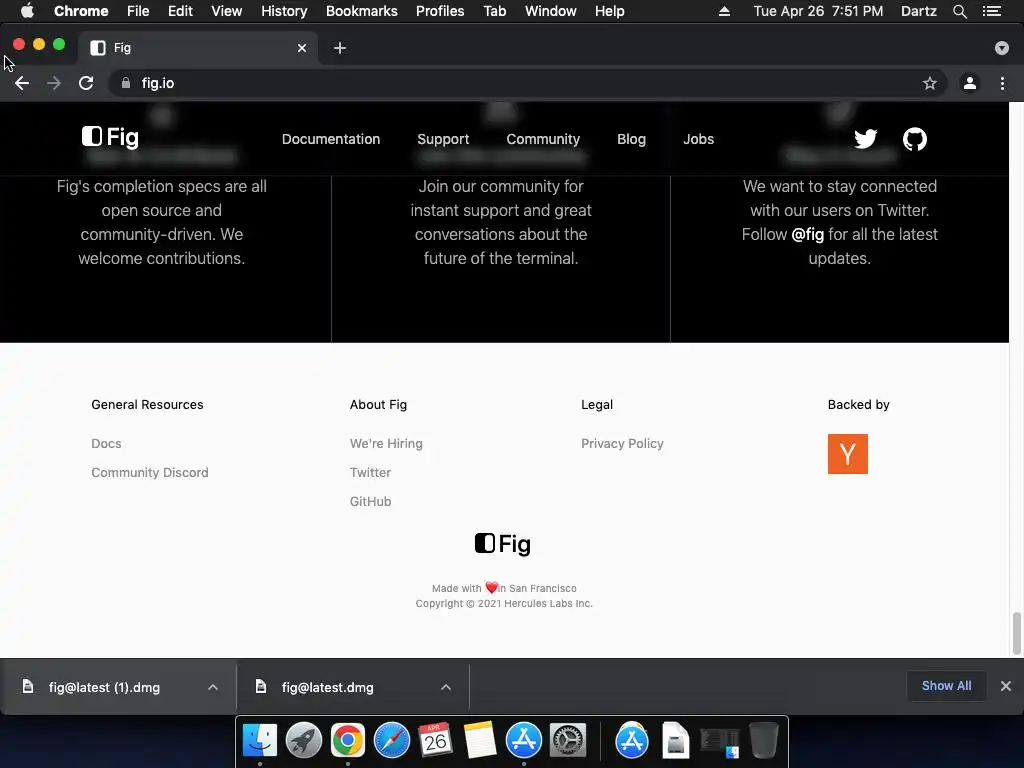Reload the fig.io page

(86, 83)
